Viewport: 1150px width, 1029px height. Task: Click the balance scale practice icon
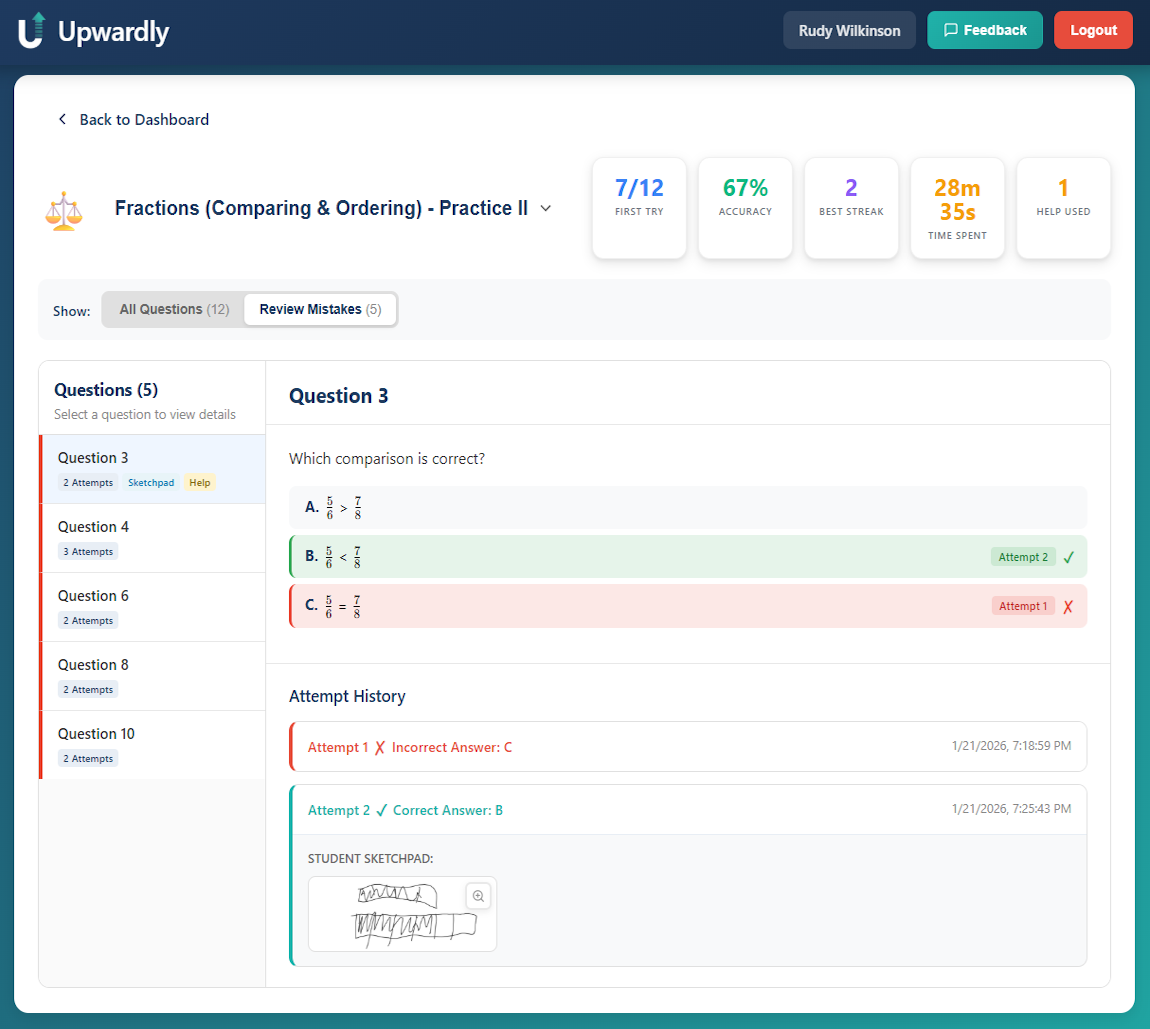pyautogui.click(x=63, y=211)
